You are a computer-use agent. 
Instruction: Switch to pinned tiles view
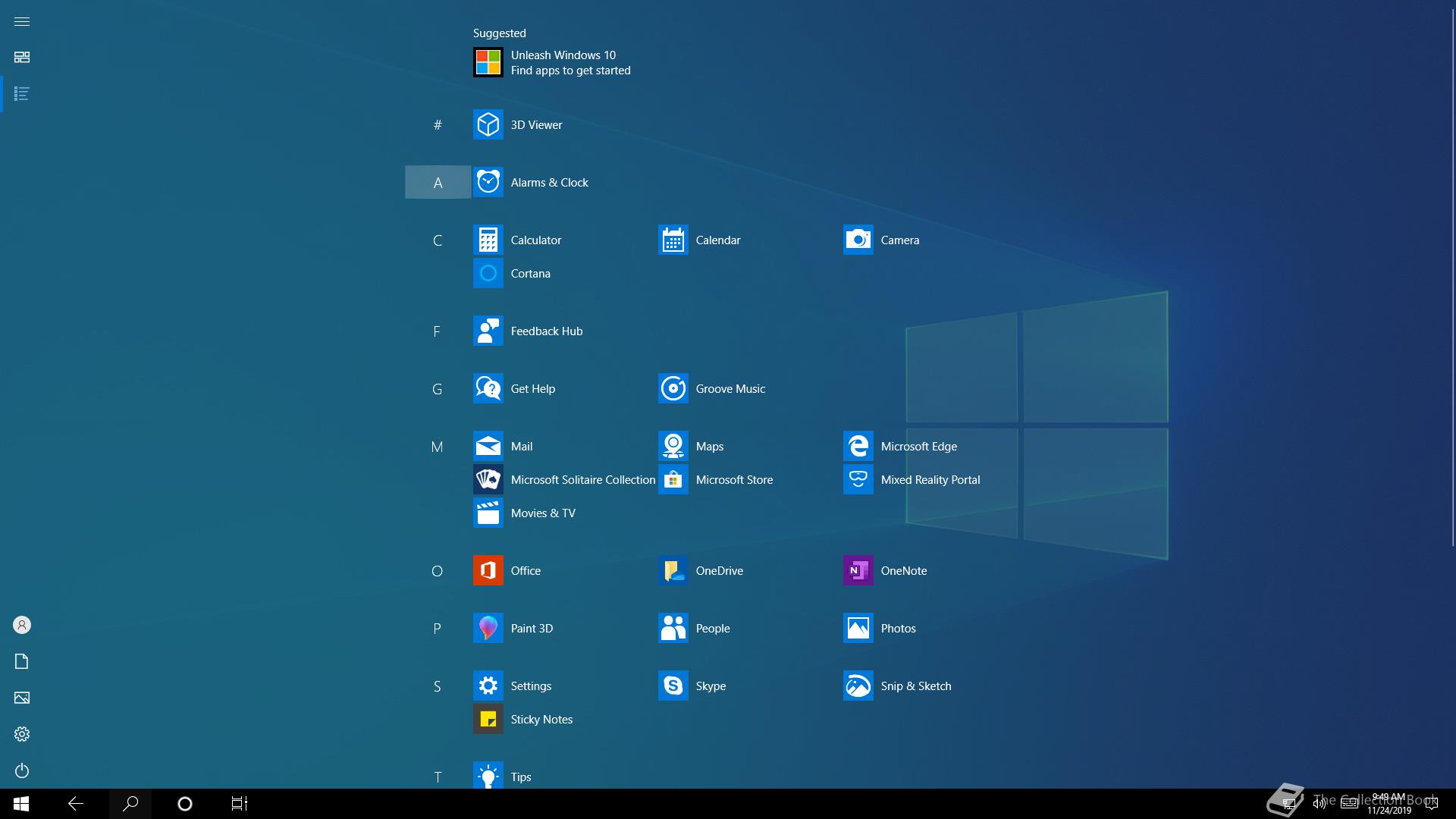22,57
